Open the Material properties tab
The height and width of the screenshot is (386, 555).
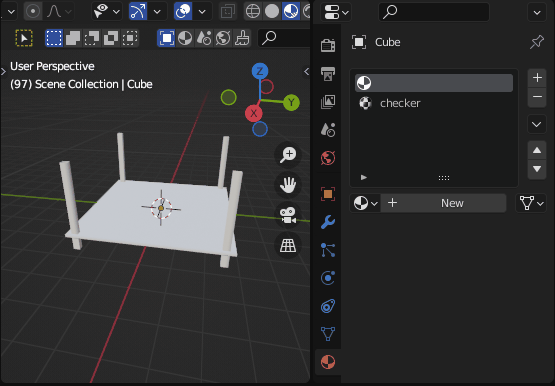pos(328,362)
